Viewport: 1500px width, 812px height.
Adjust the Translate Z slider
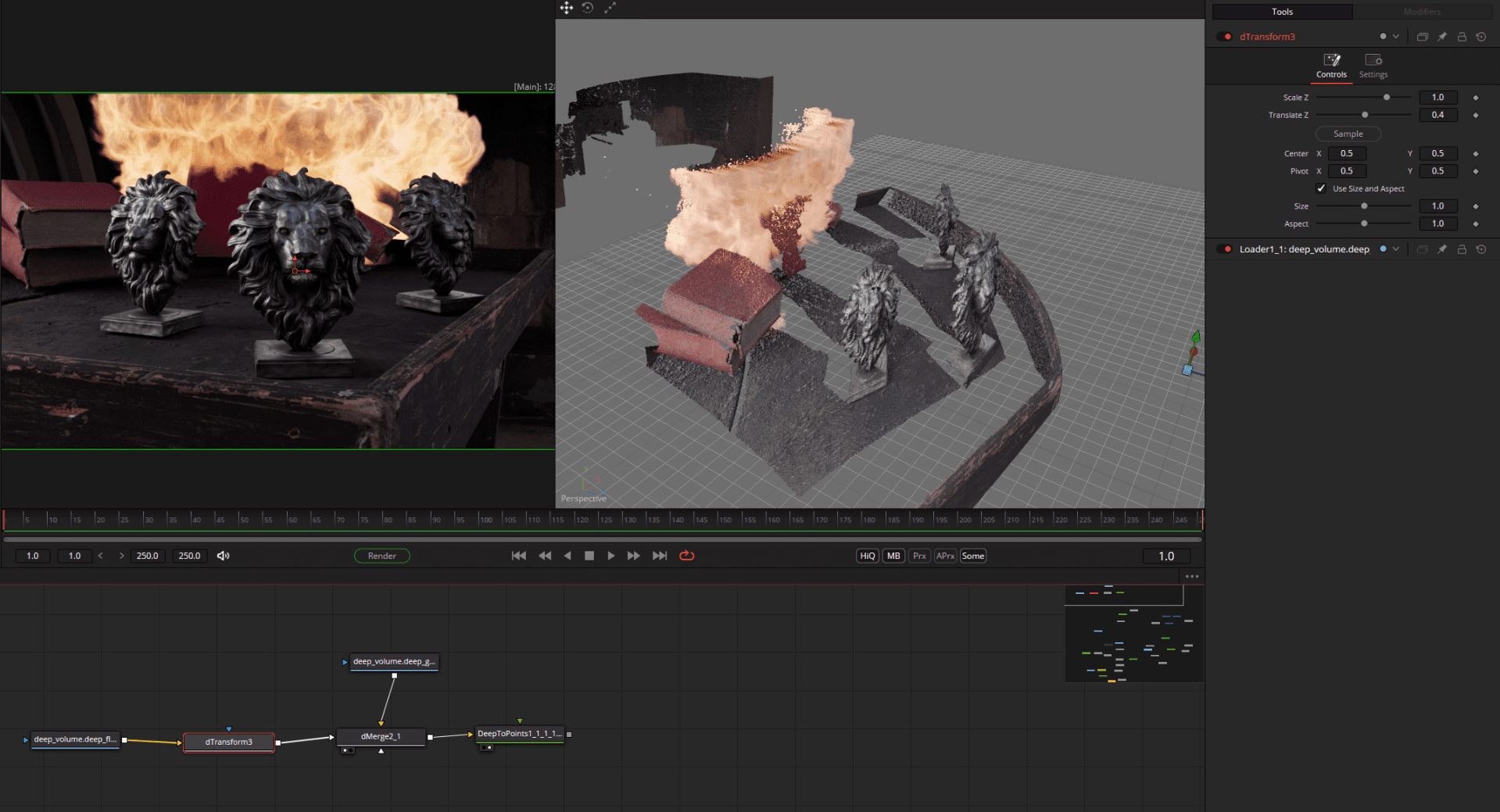(1364, 114)
